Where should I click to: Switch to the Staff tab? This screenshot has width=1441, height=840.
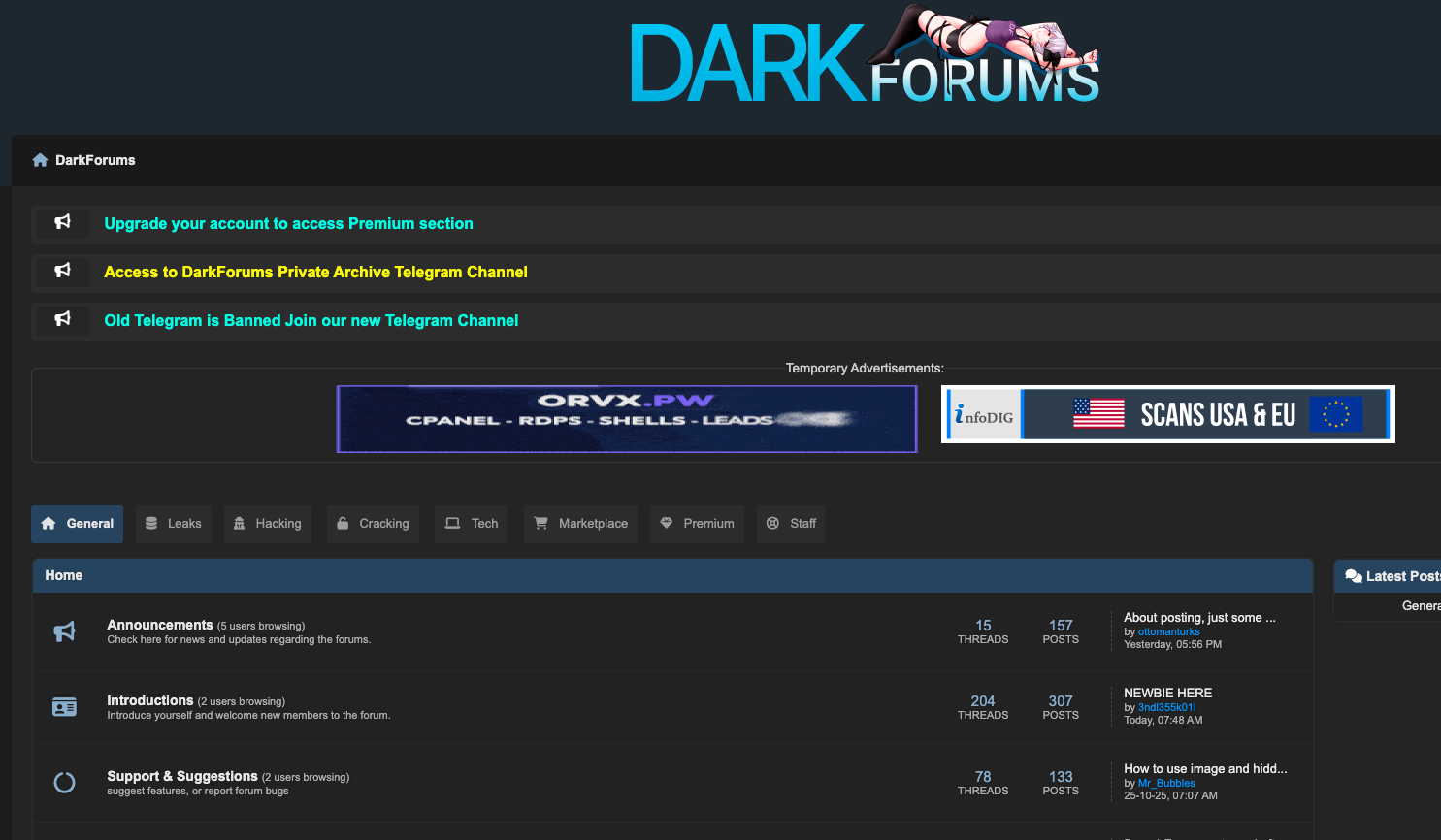pyautogui.click(x=791, y=524)
